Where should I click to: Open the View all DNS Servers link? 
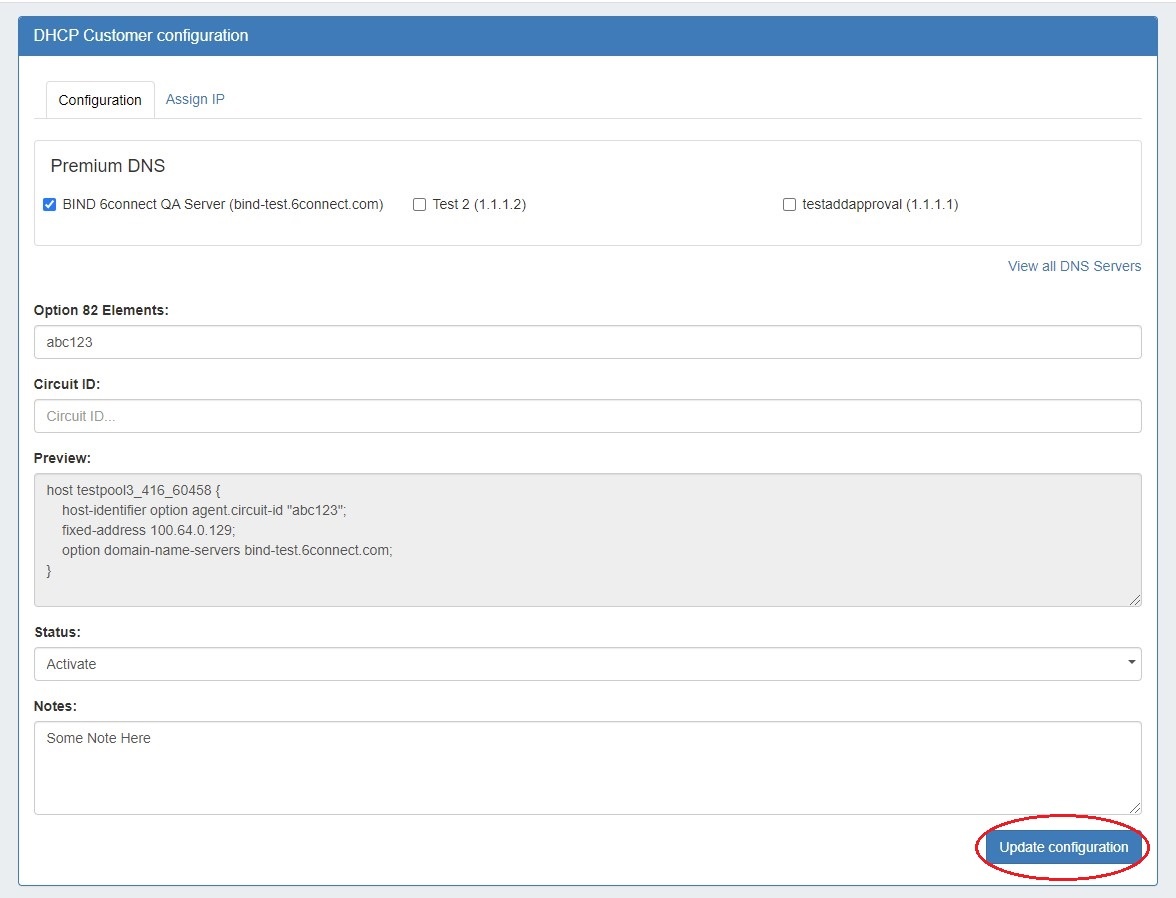click(x=1074, y=266)
